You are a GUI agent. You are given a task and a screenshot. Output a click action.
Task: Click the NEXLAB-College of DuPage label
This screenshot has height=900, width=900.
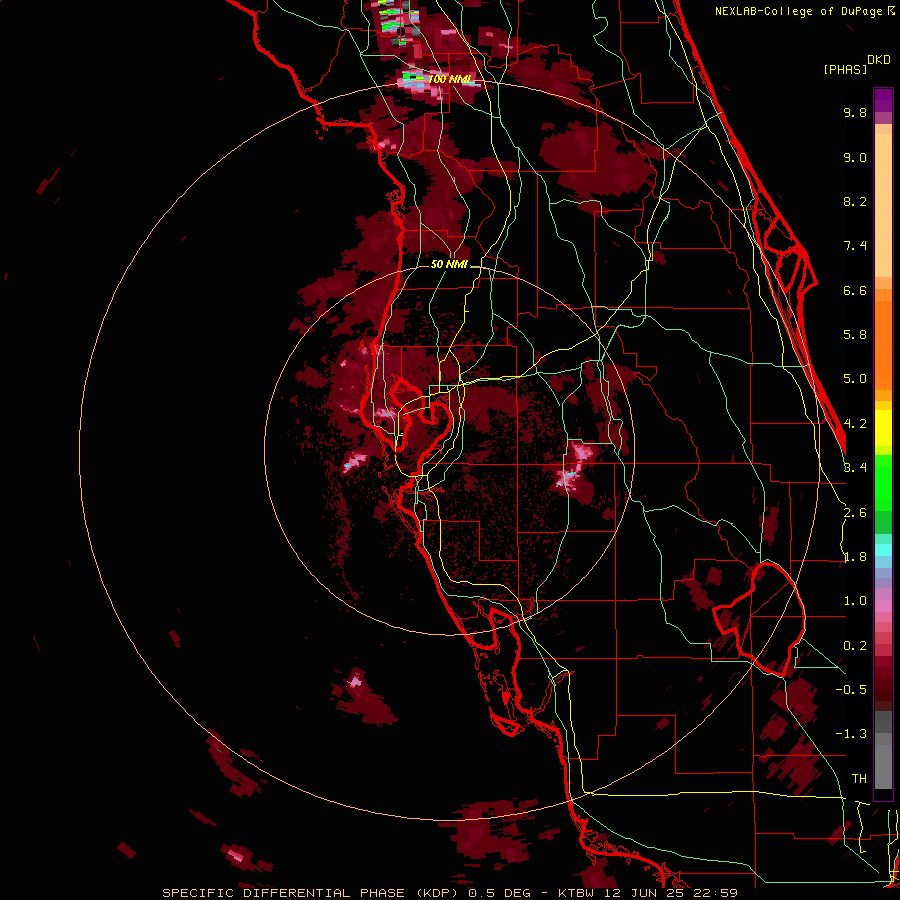point(799,11)
